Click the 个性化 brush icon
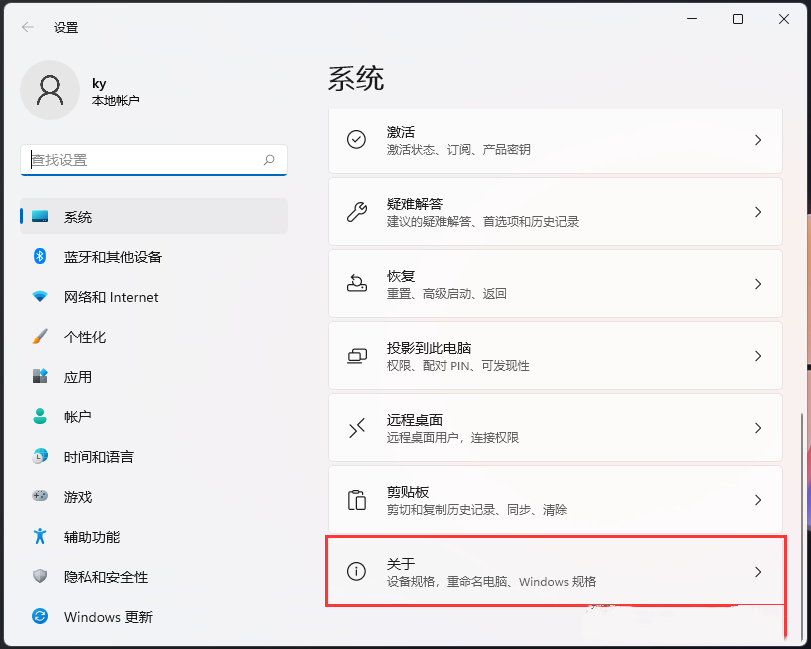 click(38, 337)
